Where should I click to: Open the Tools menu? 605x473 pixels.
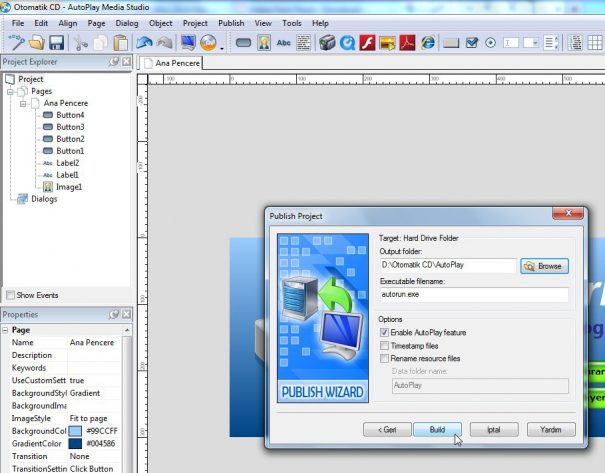(292, 23)
